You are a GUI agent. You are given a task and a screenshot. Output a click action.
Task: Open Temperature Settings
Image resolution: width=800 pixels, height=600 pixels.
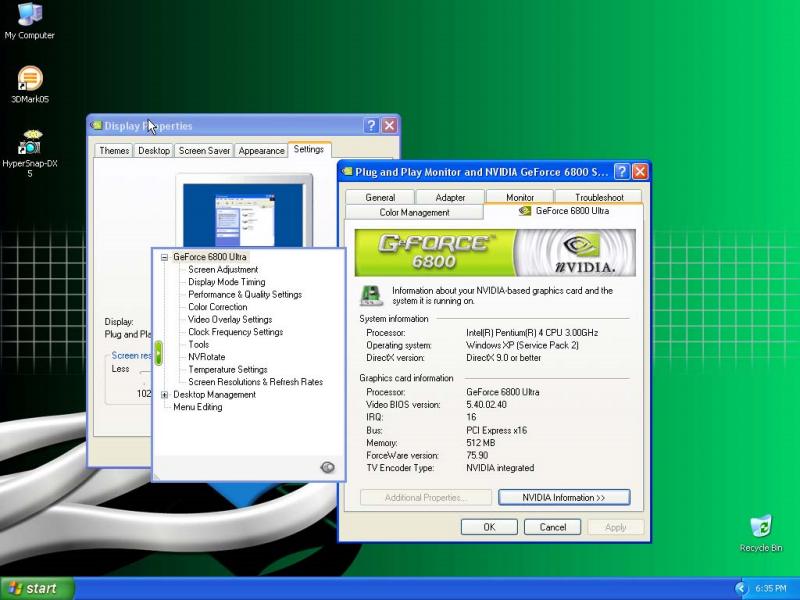228,369
